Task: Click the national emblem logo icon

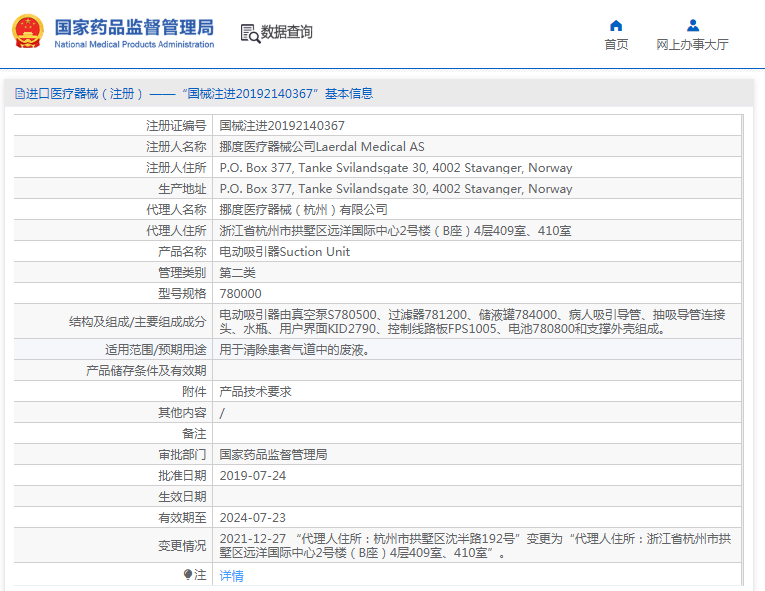Action: click(28, 32)
